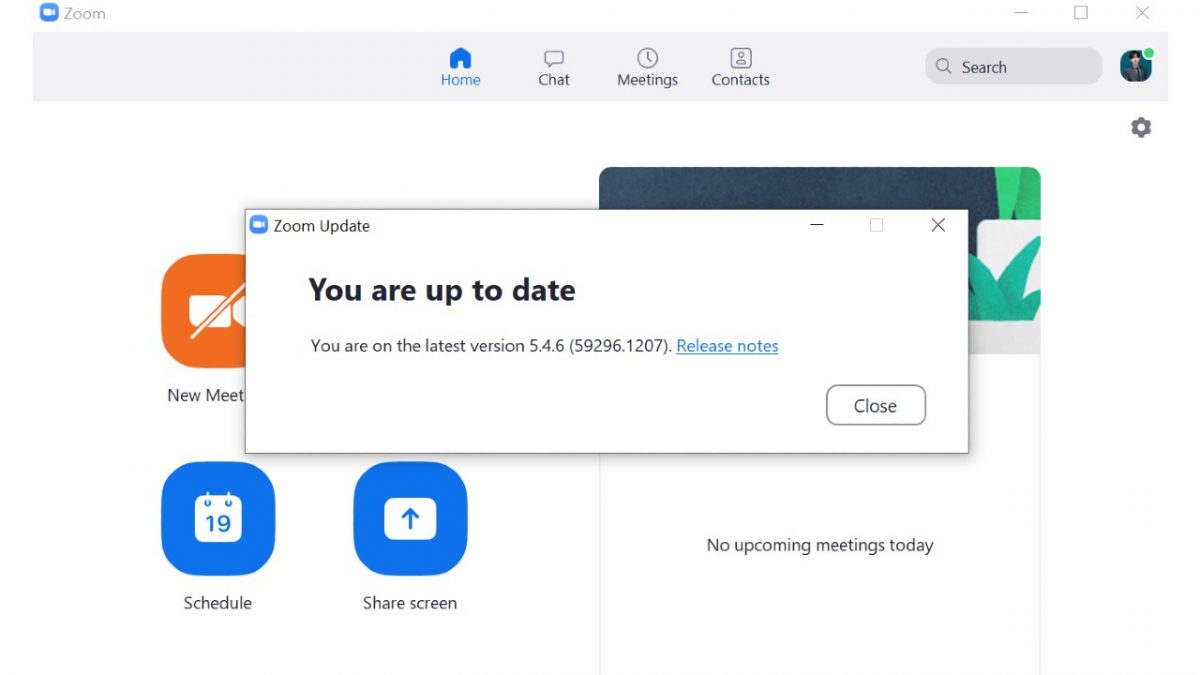Click the Share screen icon
Screen dimensions: 1200x675
pos(410,518)
